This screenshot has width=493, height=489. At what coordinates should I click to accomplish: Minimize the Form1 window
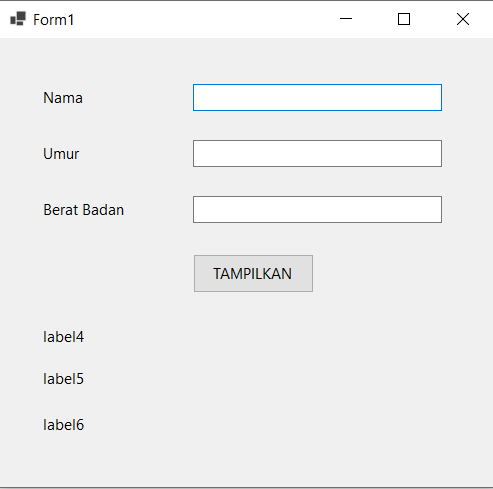tap(346, 19)
